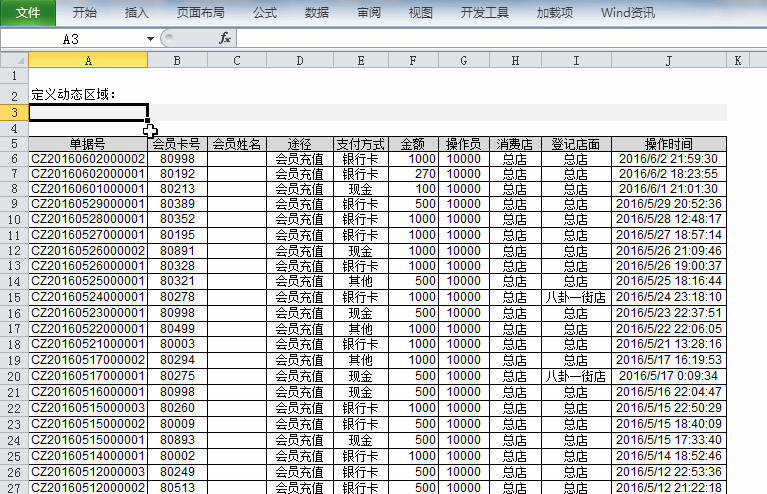Select cell CZ20160602000002

pyautogui.click(x=88, y=159)
